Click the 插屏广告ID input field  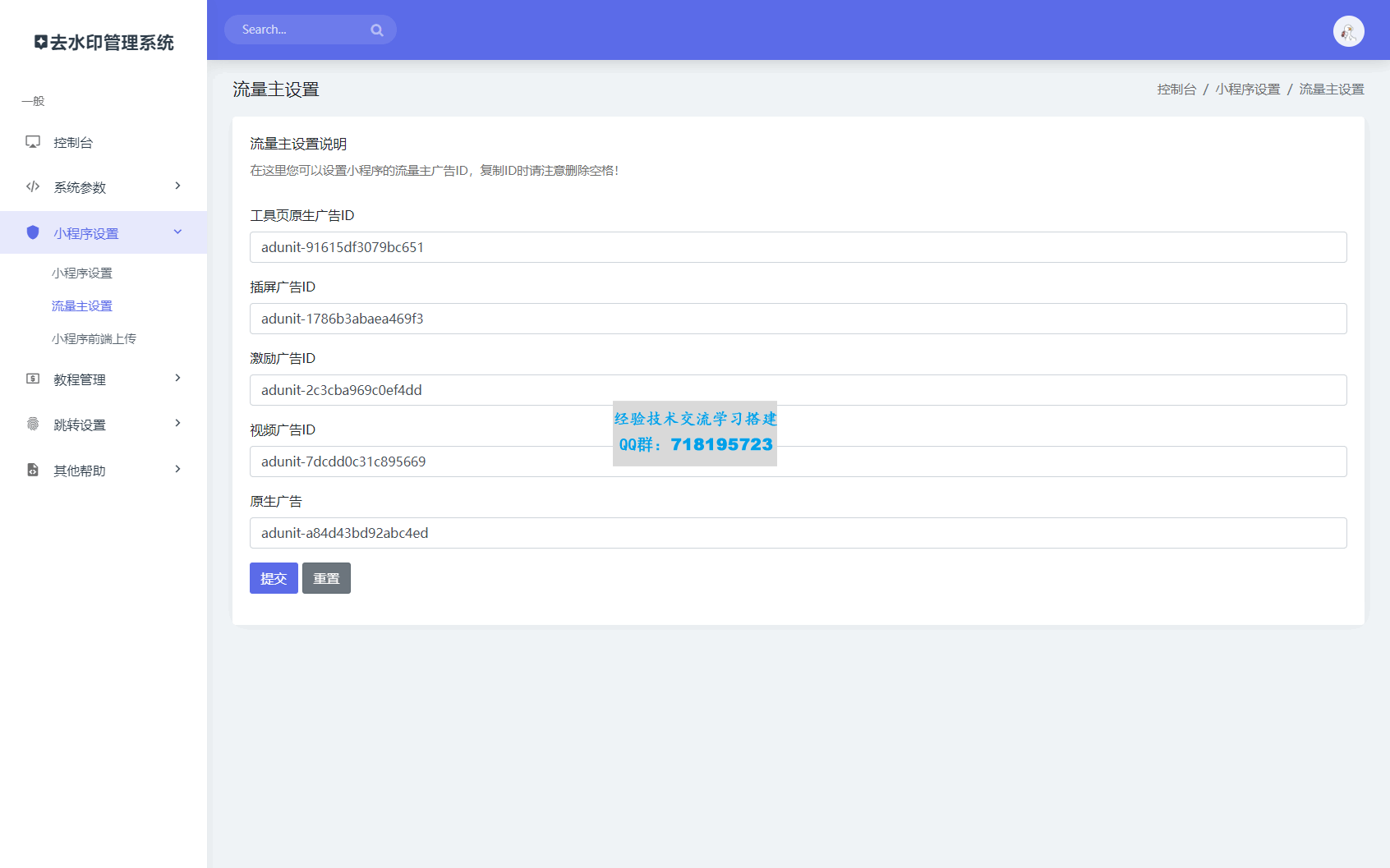click(798, 319)
